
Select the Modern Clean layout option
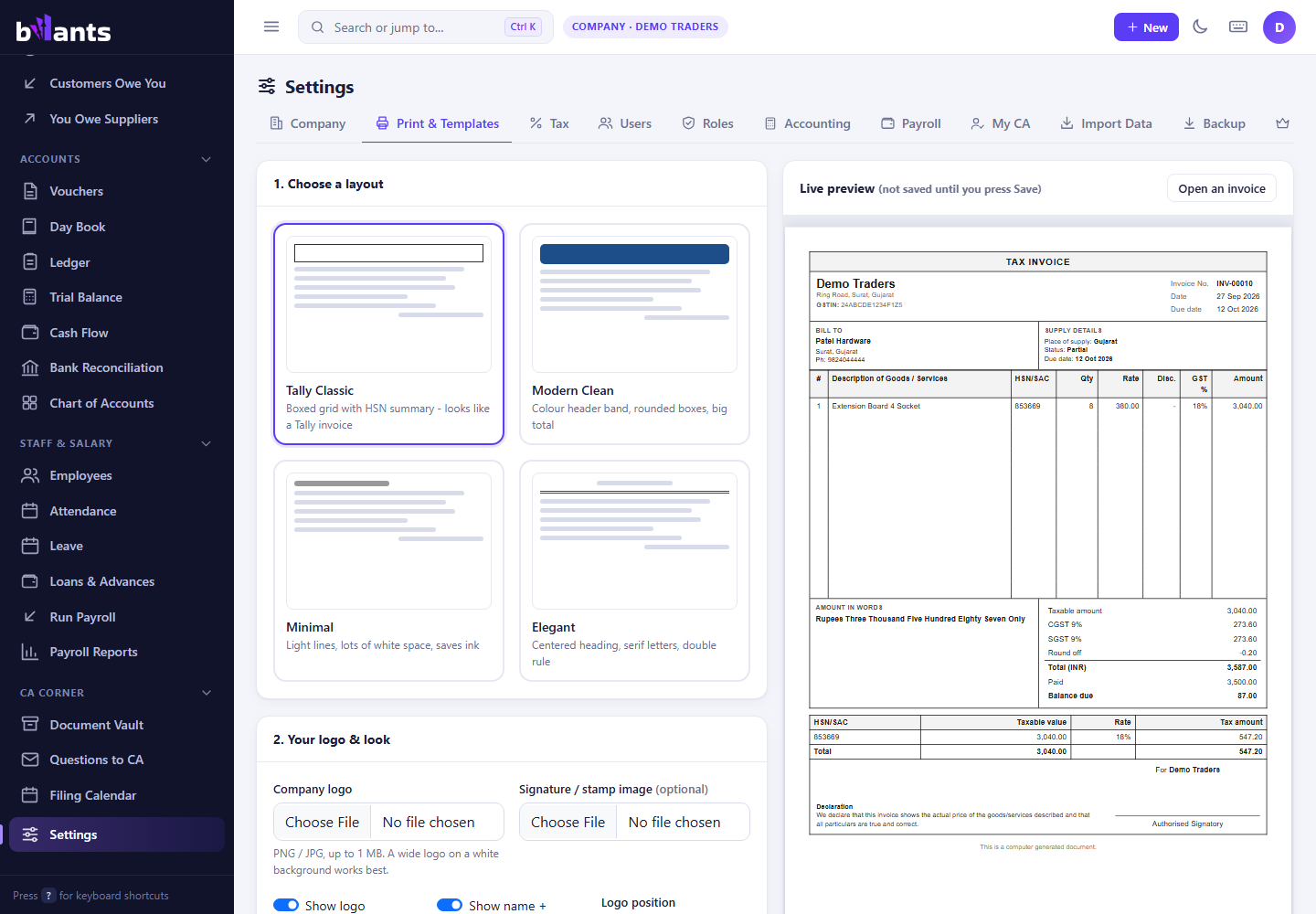coord(634,335)
